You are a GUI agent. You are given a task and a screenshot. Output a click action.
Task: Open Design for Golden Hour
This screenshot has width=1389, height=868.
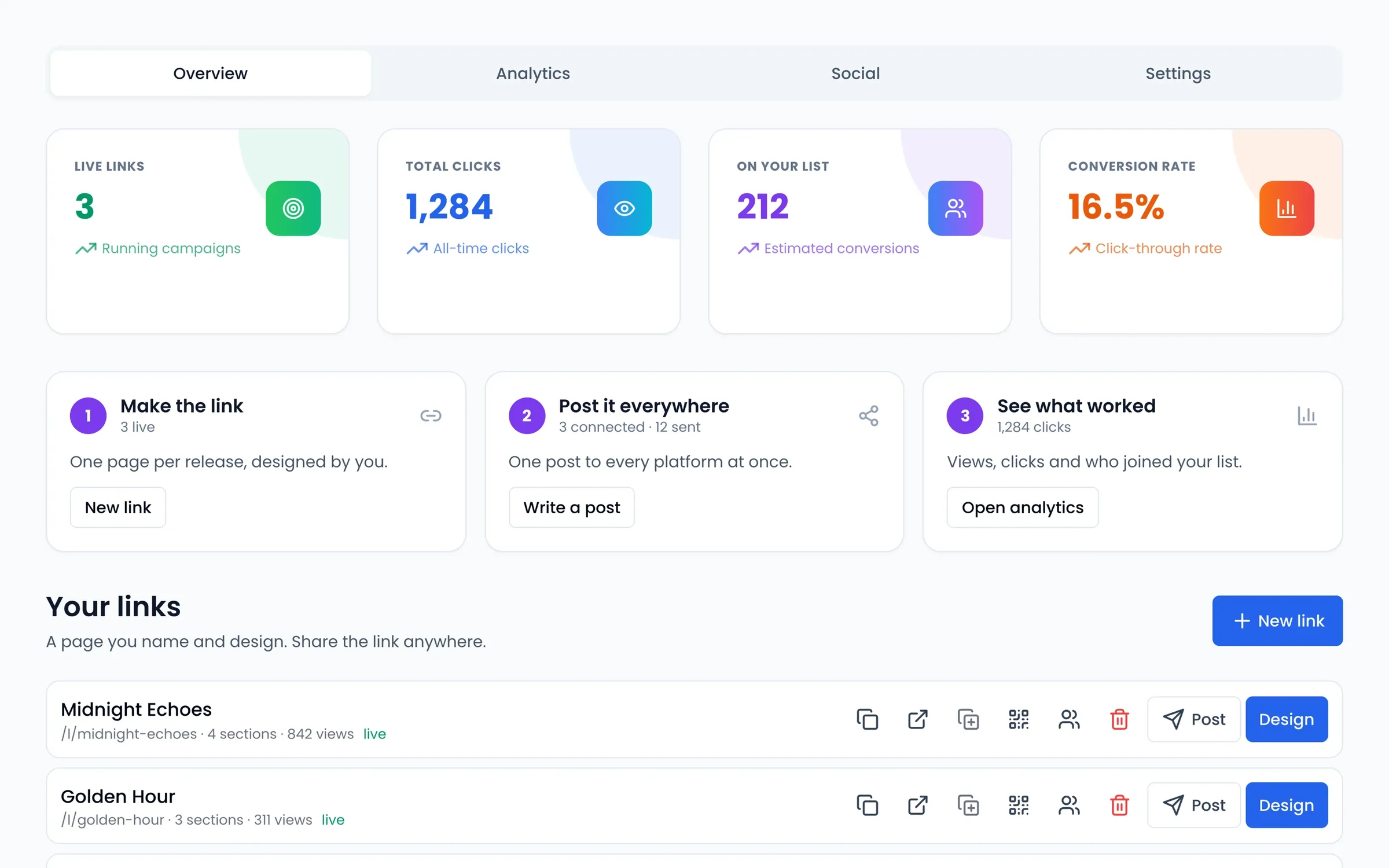1287,805
